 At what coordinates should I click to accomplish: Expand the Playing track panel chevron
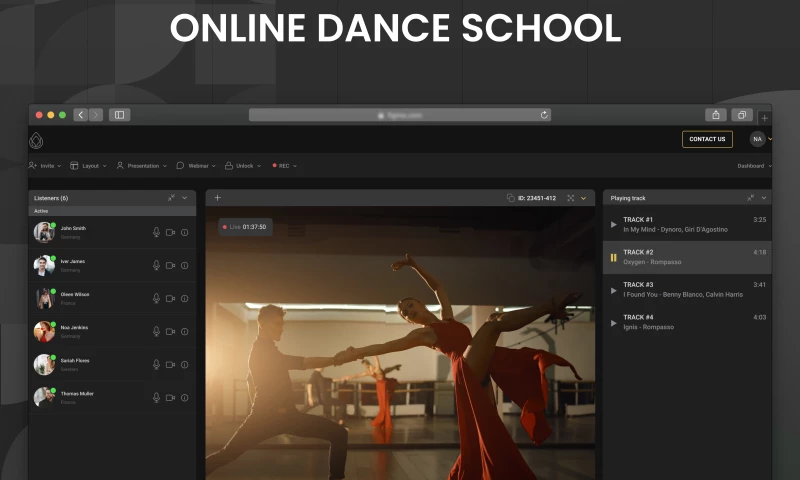tap(764, 198)
